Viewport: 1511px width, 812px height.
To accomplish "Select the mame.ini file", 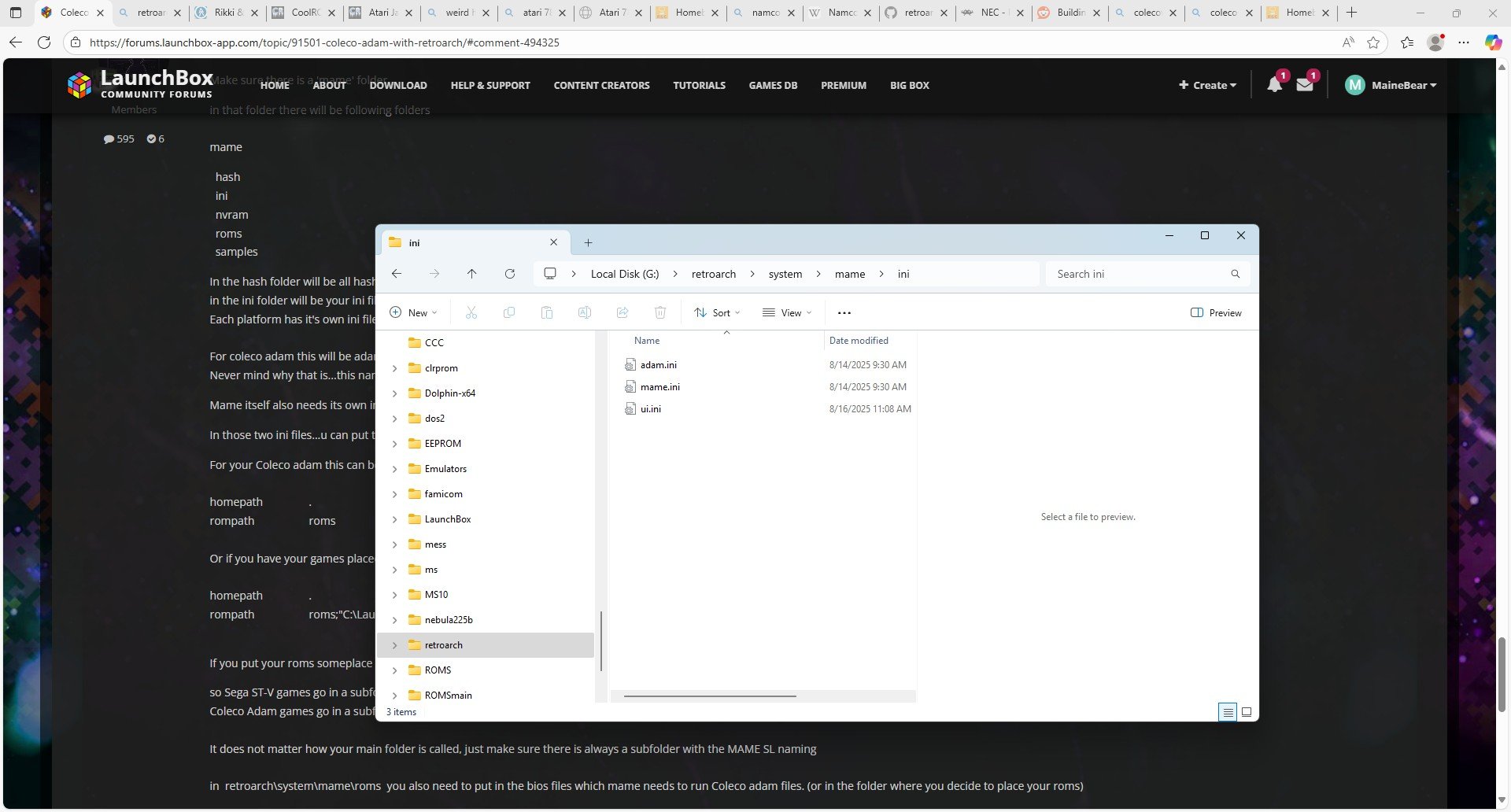I will 660,387.
